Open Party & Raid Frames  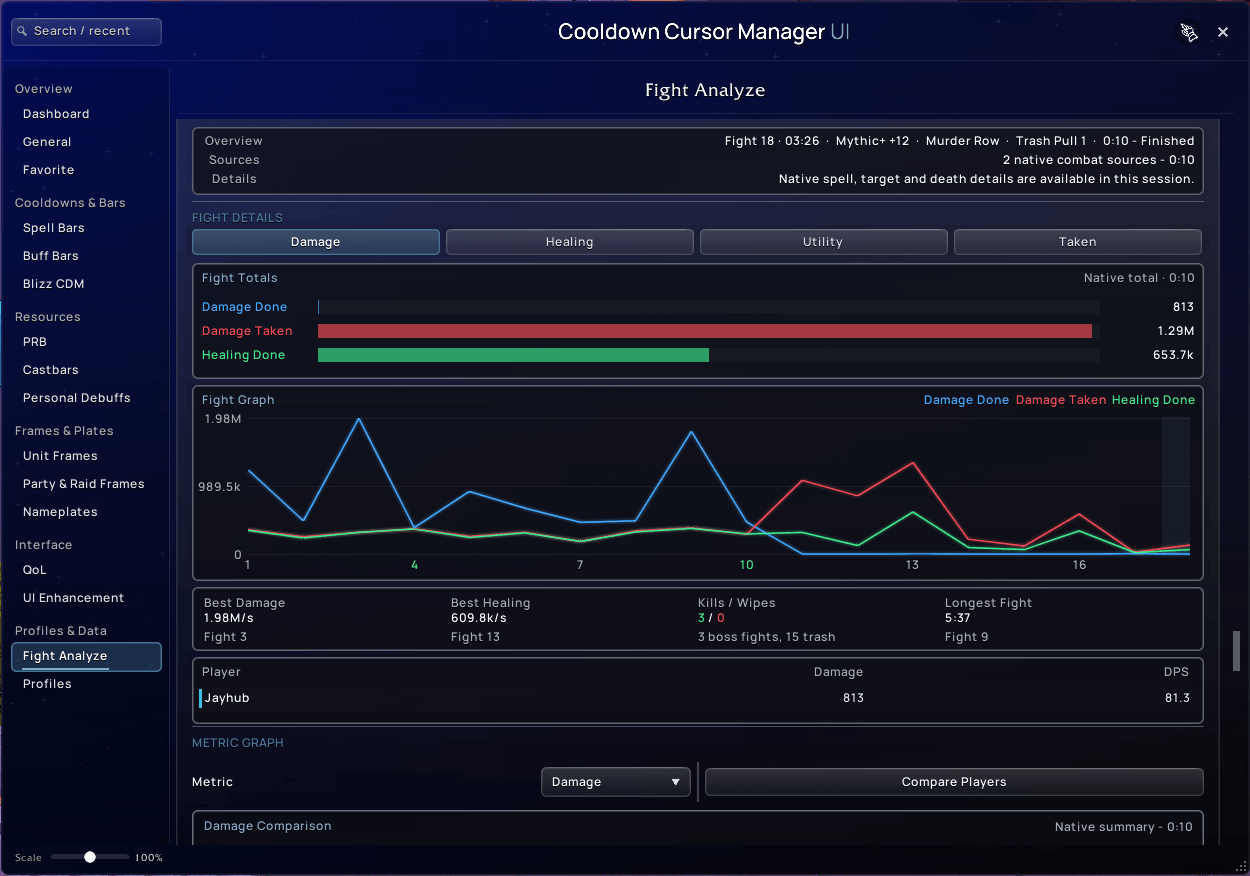83,484
